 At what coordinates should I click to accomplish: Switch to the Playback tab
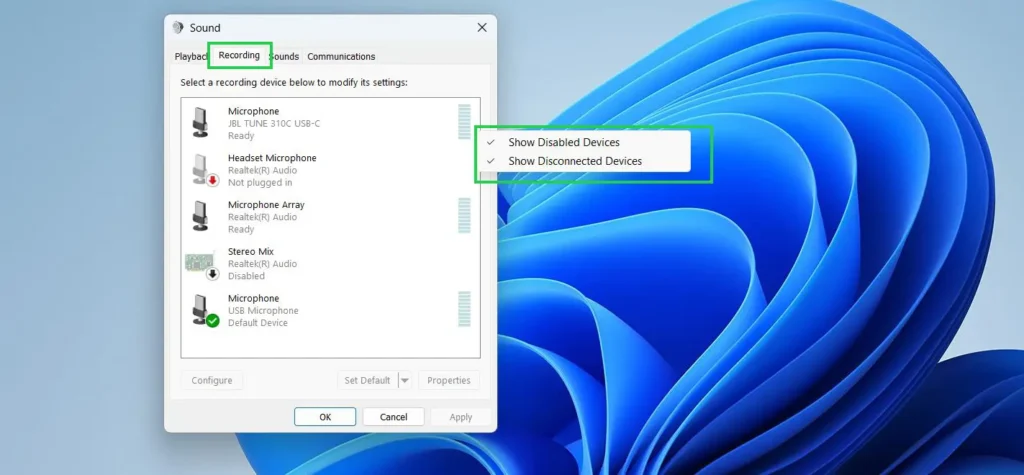tap(191, 57)
